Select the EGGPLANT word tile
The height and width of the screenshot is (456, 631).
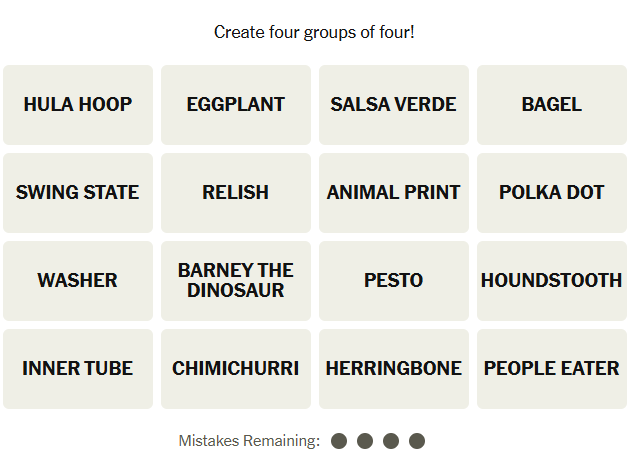tap(236, 105)
